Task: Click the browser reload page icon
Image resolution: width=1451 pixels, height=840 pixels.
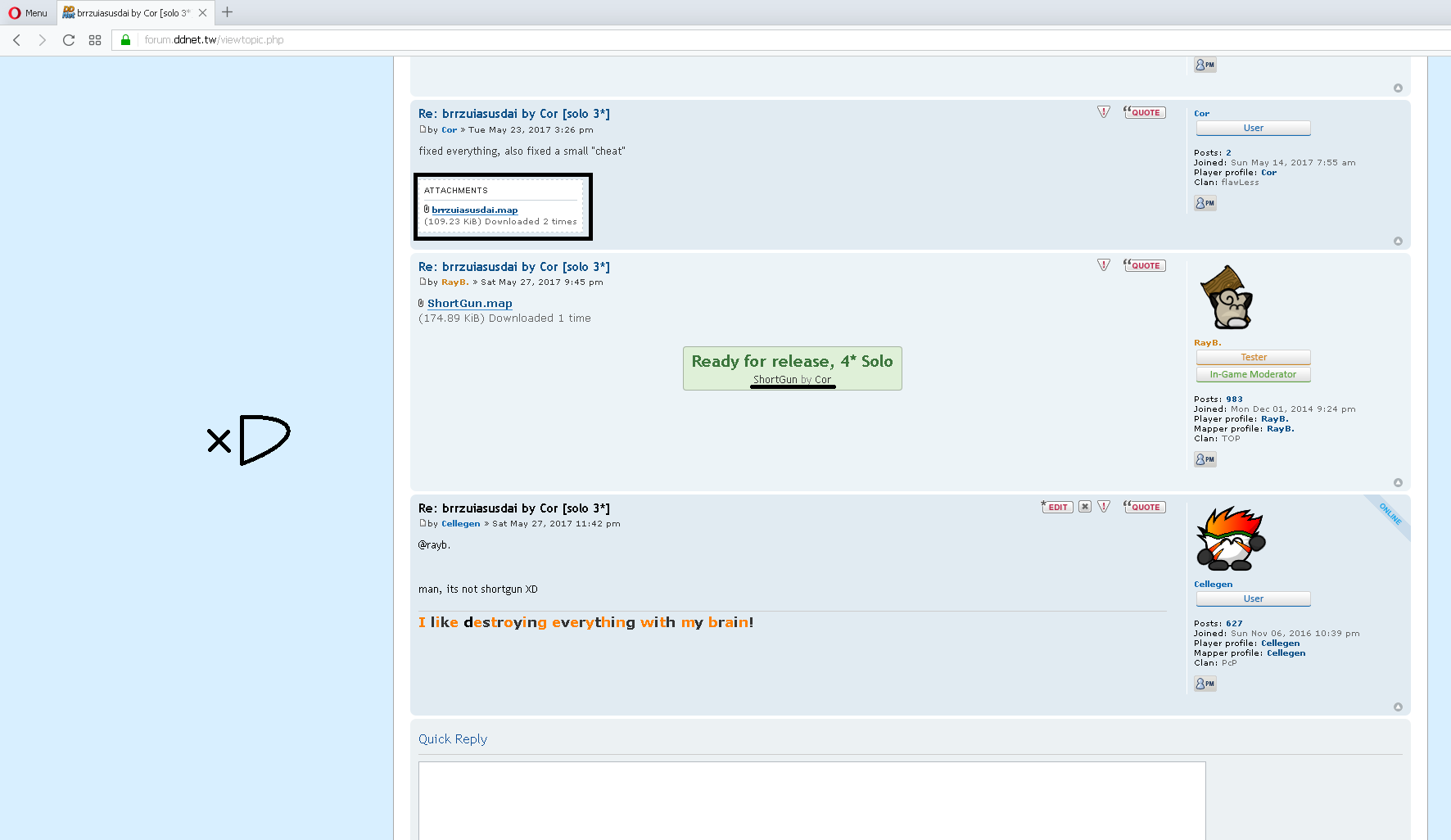Action: pos(69,39)
